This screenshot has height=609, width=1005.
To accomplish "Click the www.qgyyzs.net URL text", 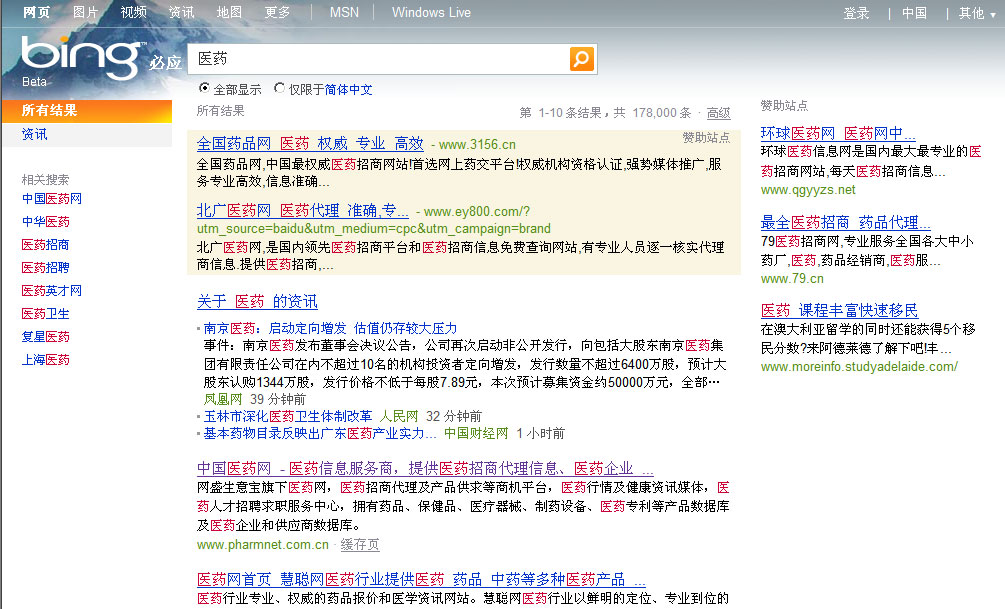I will (x=808, y=190).
